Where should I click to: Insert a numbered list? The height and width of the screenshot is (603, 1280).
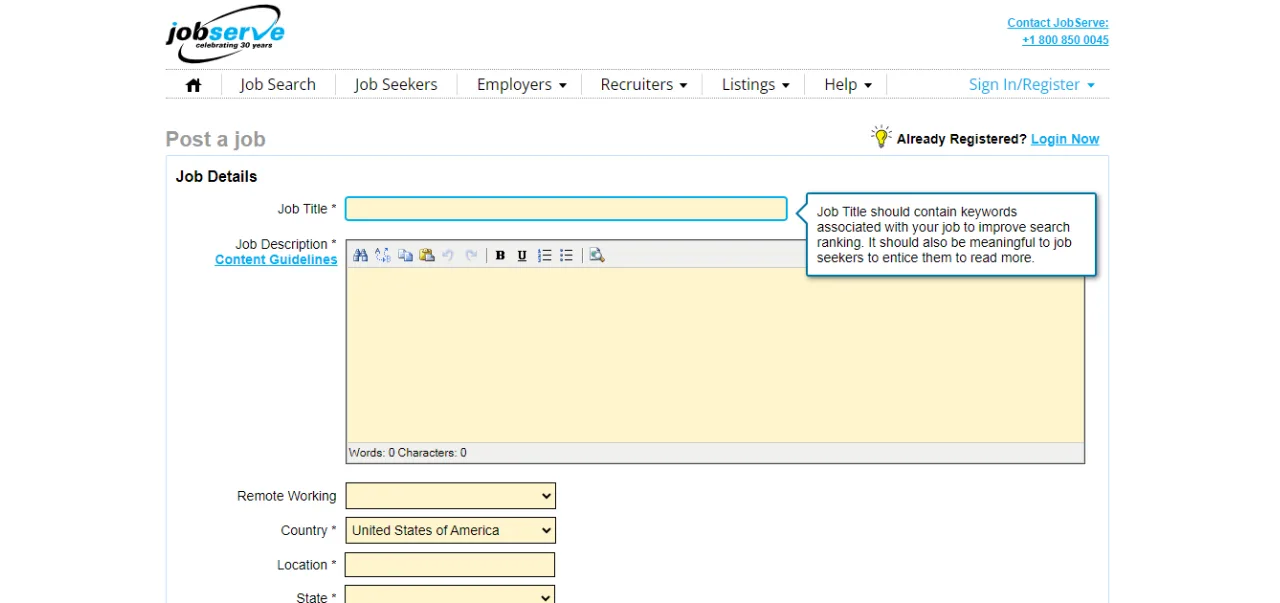click(545, 255)
